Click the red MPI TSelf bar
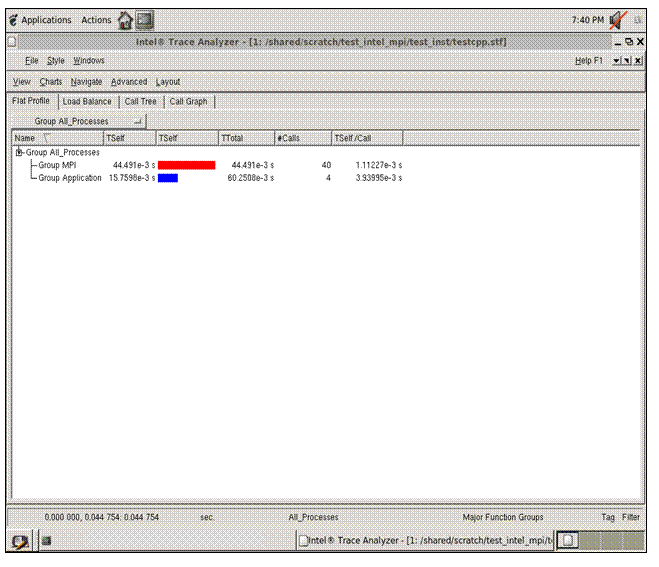The width and height of the screenshot is (659, 567). click(x=187, y=165)
